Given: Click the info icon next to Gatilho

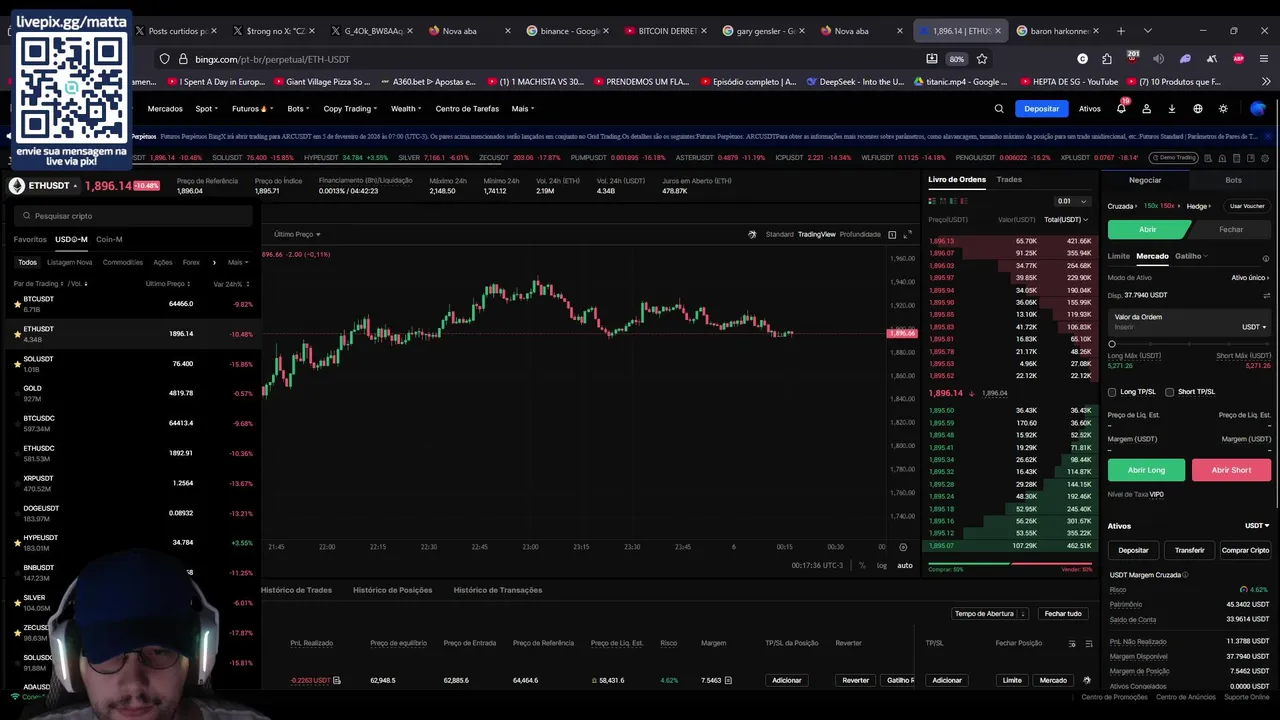Looking at the screenshot, I should [1266, 258].
